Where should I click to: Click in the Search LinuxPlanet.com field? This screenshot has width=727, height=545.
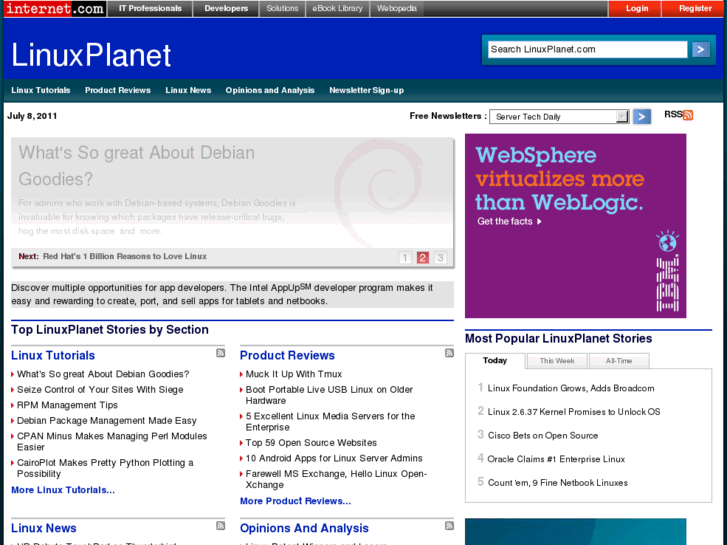click(587, 49)
